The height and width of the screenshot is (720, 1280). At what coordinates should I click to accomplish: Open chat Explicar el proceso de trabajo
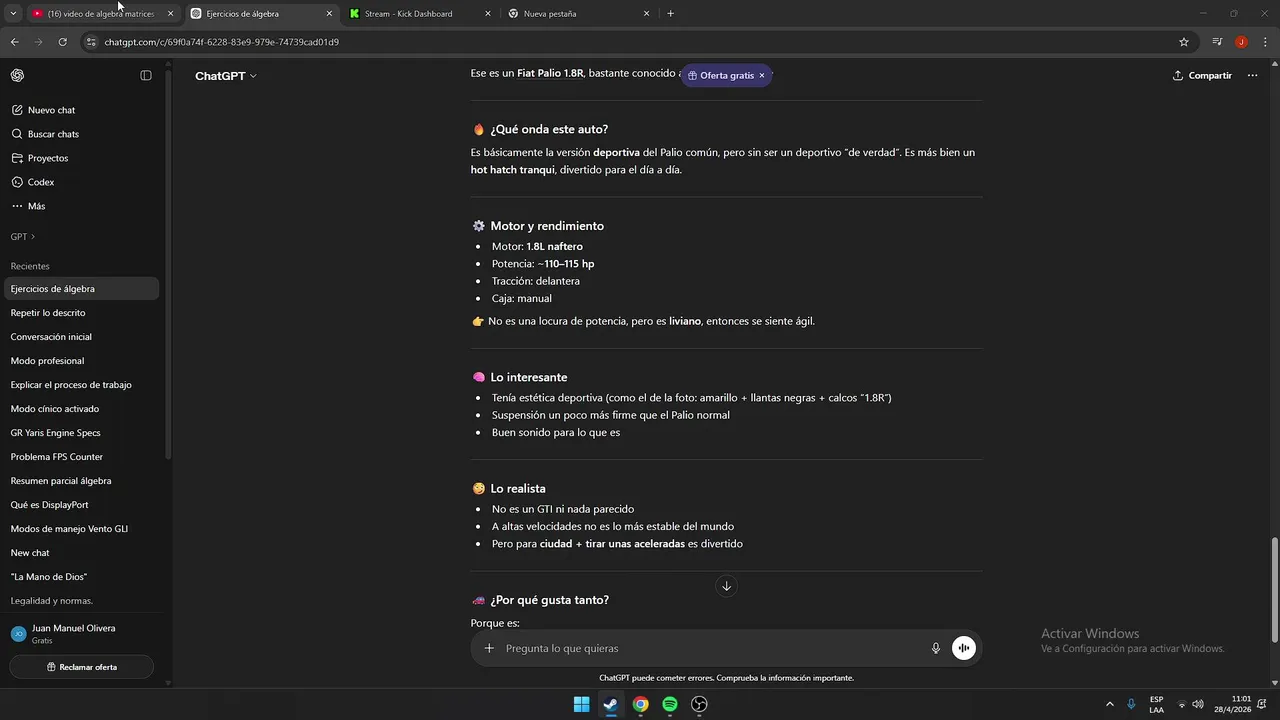[x=80, y=385]
